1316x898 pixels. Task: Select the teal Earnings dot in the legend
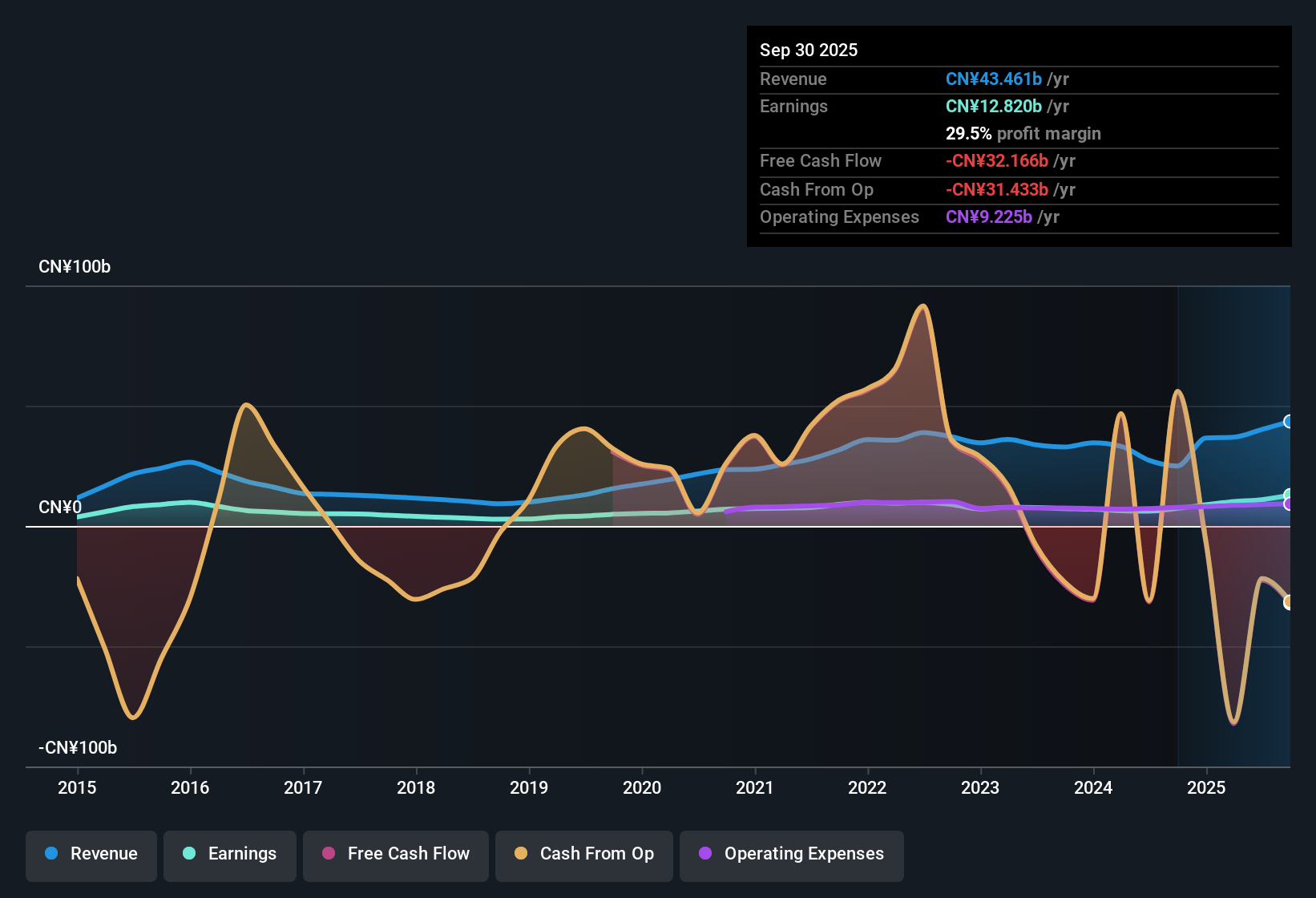189,854
